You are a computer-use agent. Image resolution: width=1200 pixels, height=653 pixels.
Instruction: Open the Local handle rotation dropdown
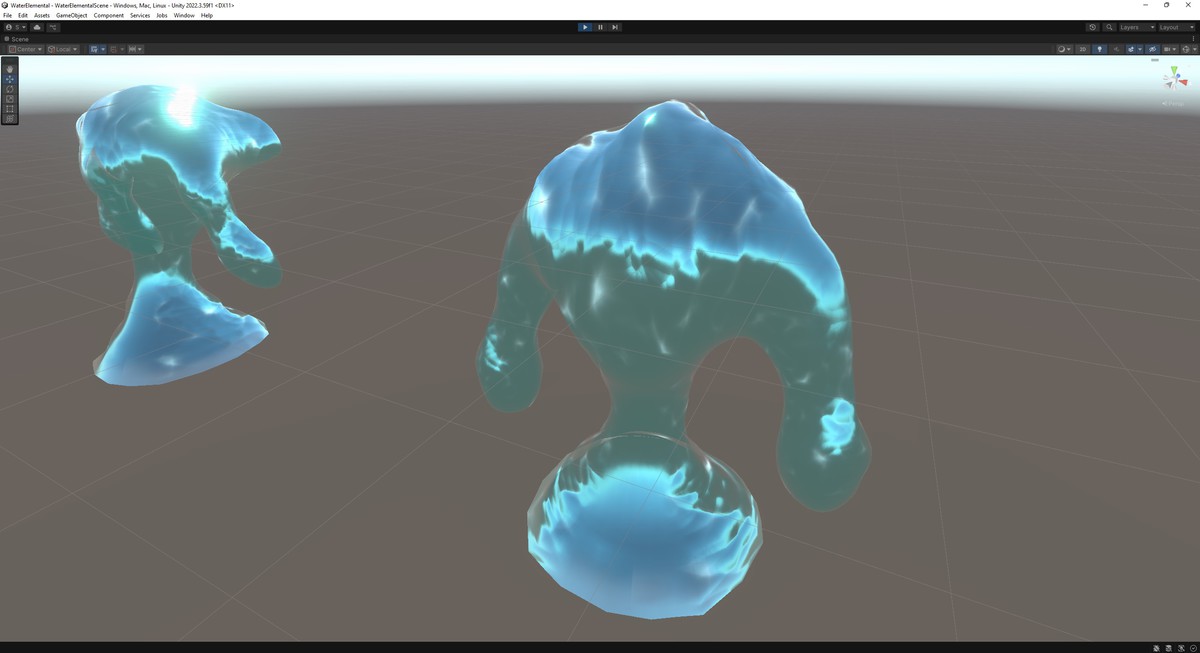point(62,49)
